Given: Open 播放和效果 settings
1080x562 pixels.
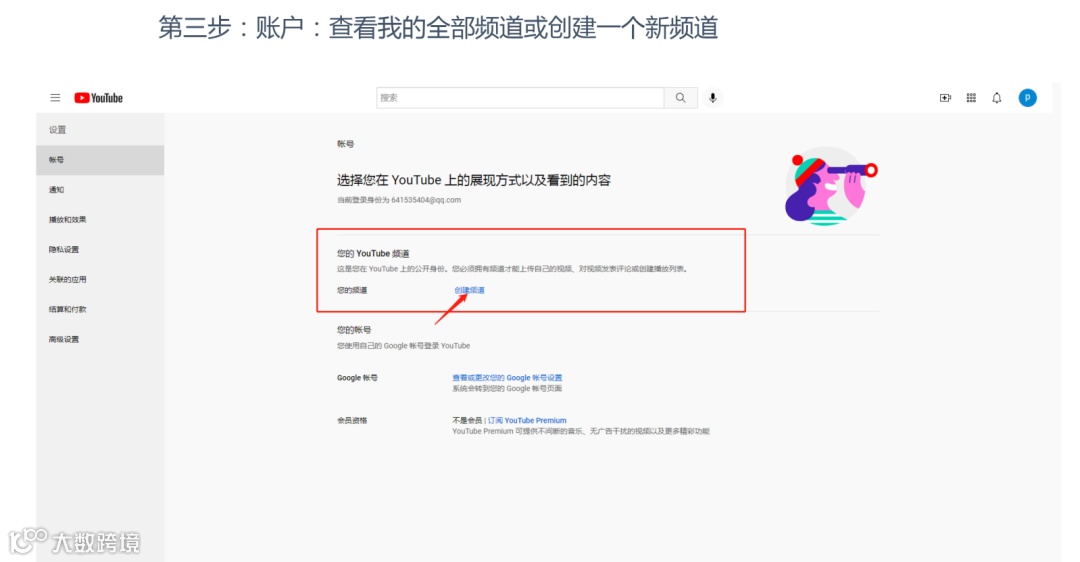Looking at the screenshot, I should 100,220.
